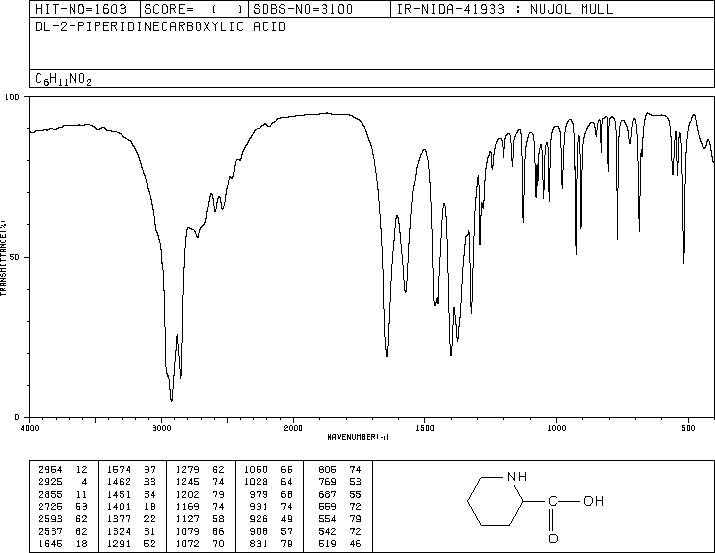Select the 1462 peak table entry
This screenshot has height=553, width=715.
(x=132, y=481)
